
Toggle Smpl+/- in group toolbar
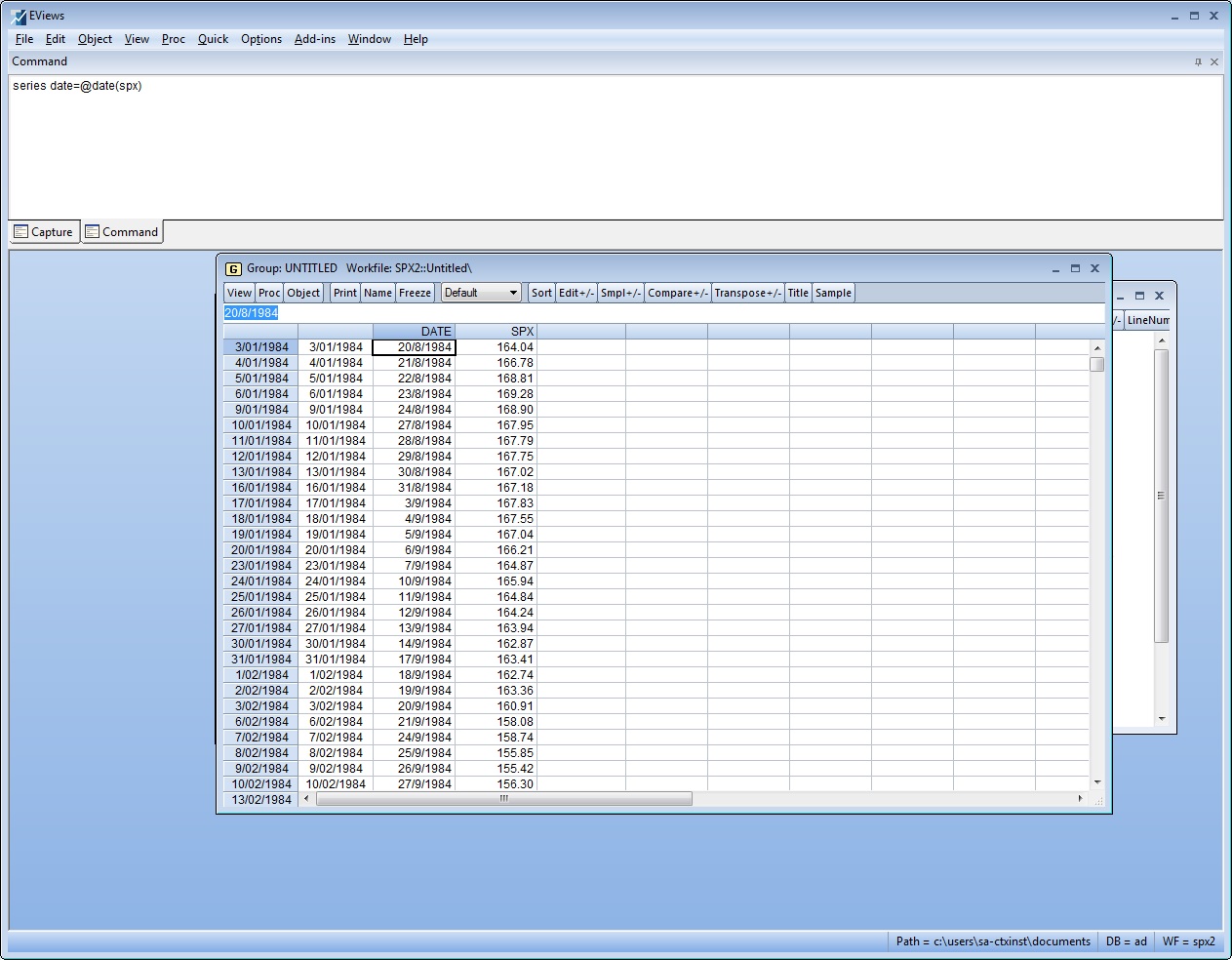click(620, 293)
